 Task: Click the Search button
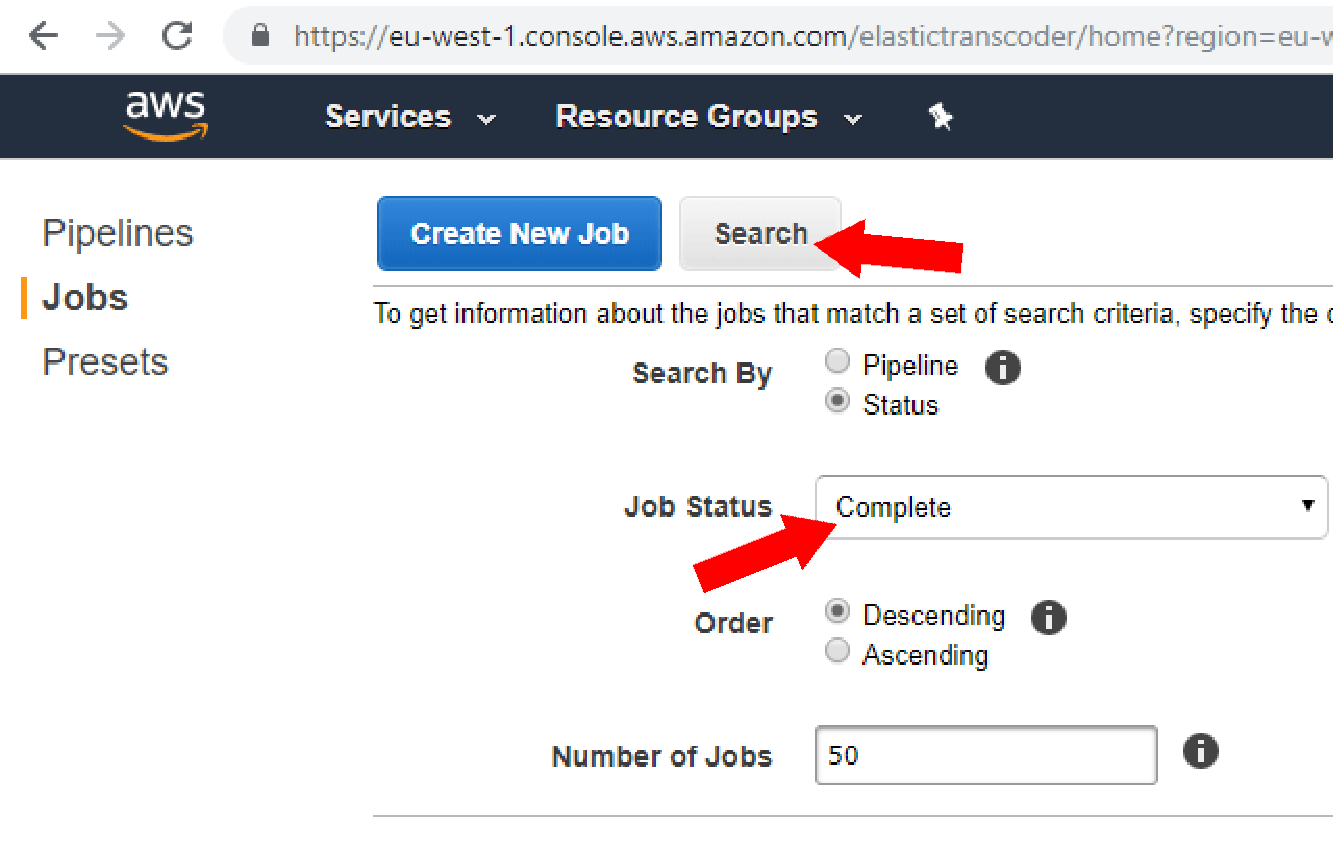click(760, 233)
